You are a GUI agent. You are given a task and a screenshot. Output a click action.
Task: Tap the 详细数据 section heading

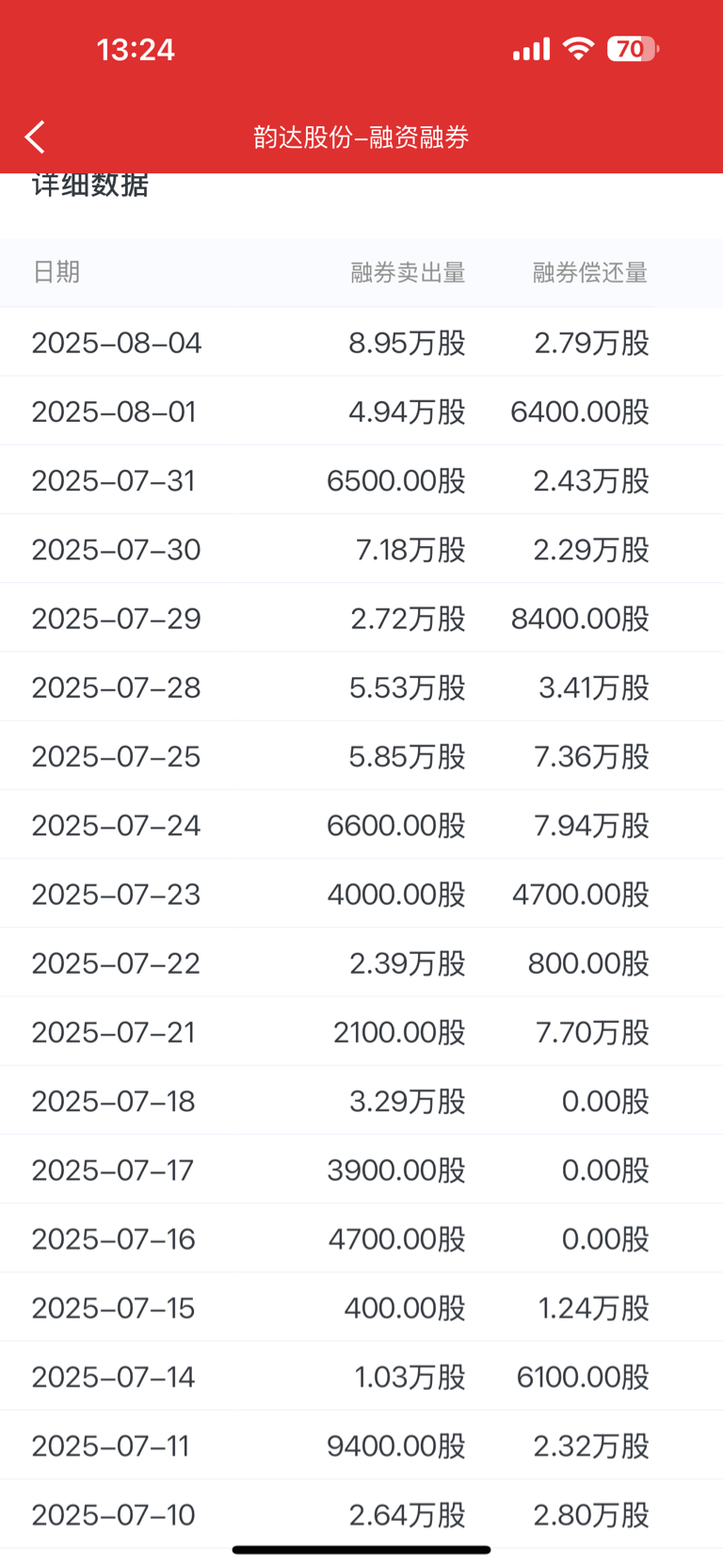[90, 185]
